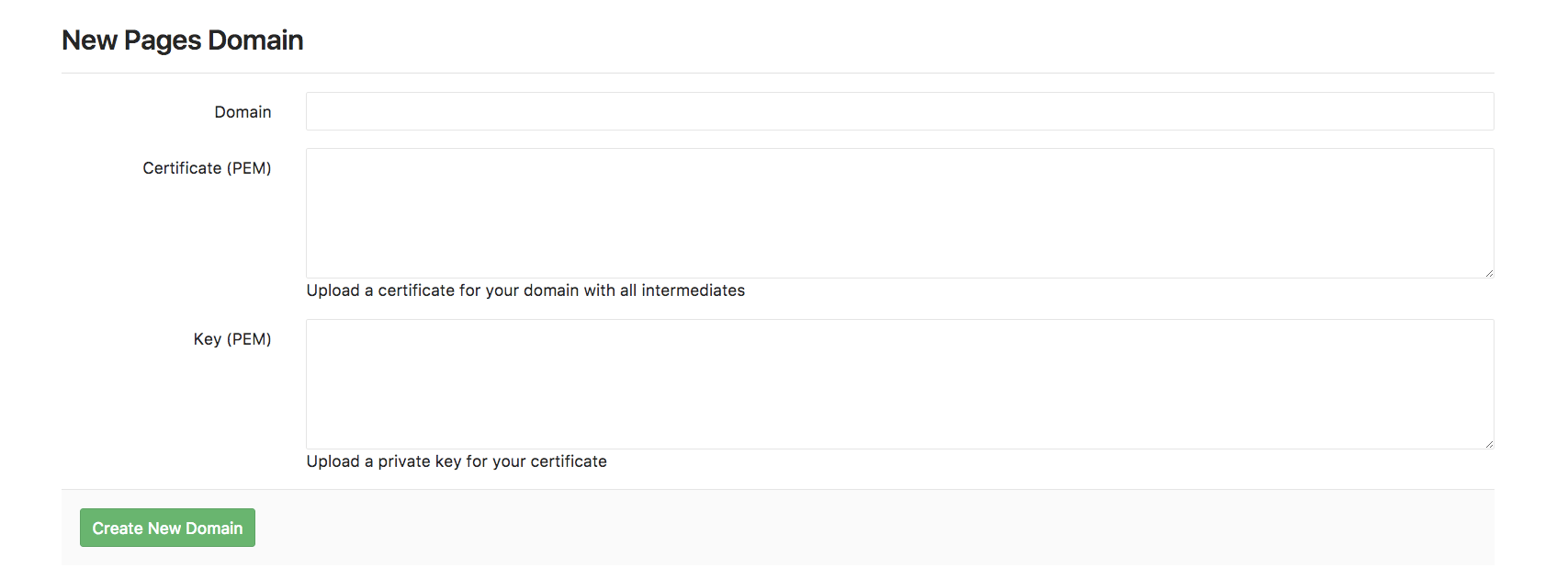Screen dimensions: 1568x580
Task: Select the Domain input to enter a domain
Action: click(899, 110)
